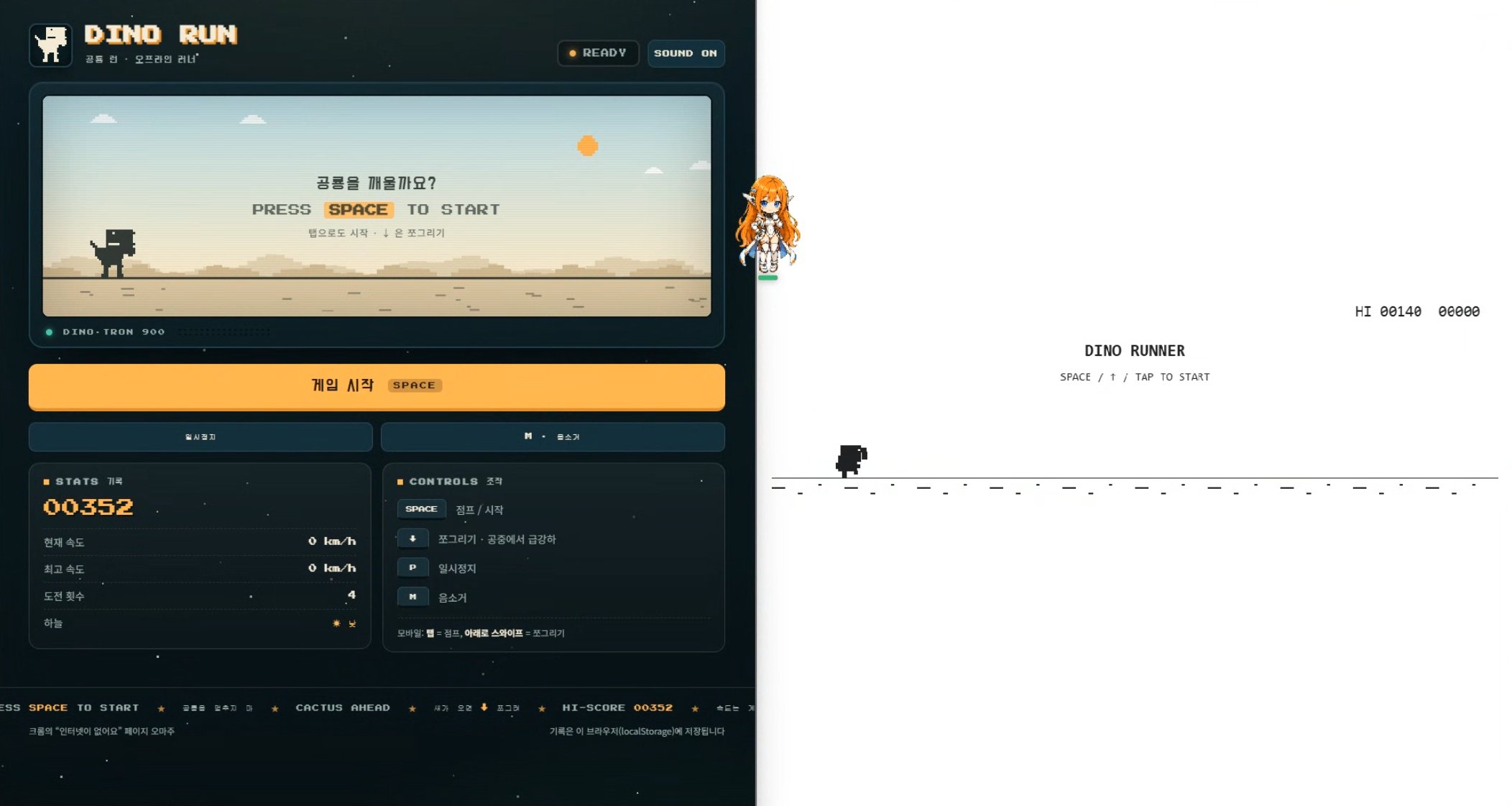Click the orange sun in the game sky
This screenshot has width=1512, height=806.
tap(588, 146)
